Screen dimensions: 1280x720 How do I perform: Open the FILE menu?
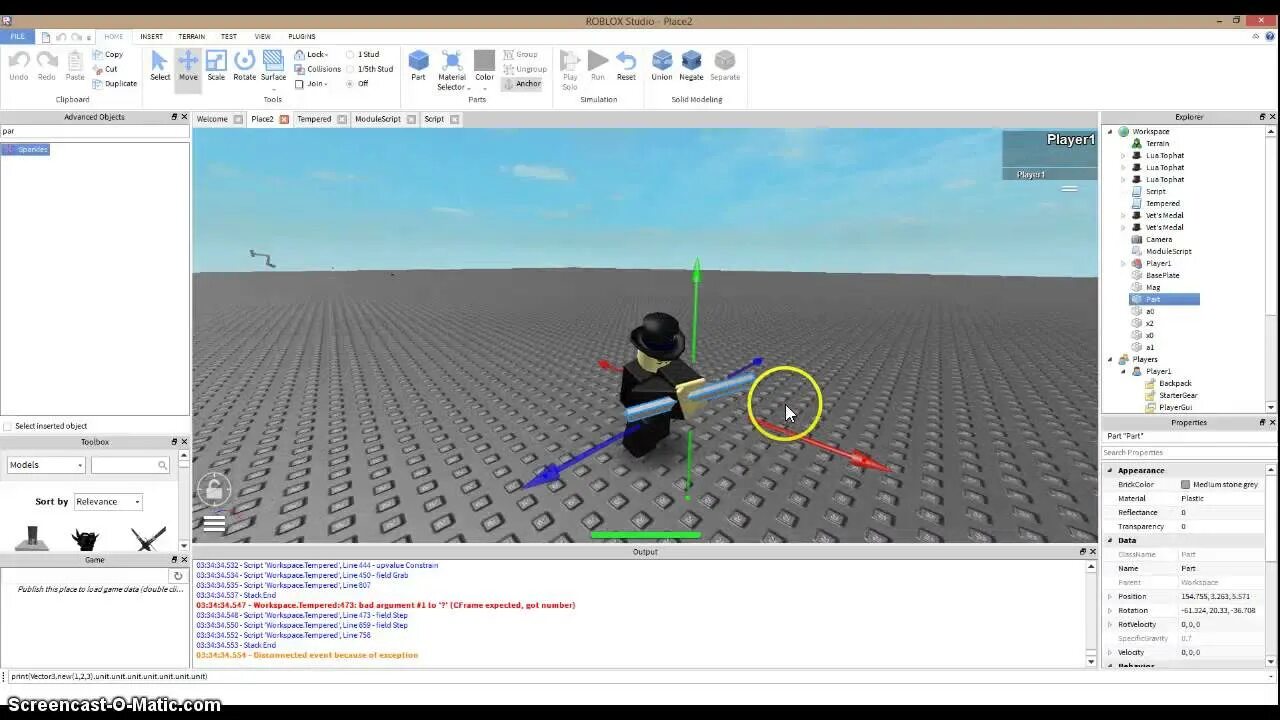coord(17,36)
